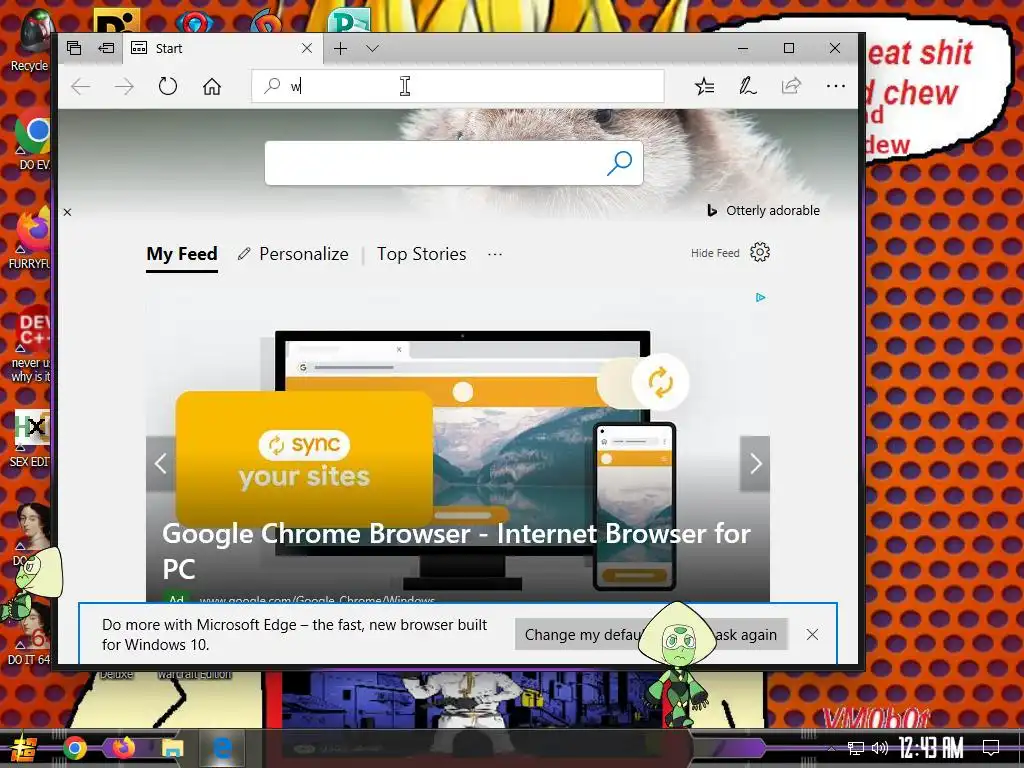Open the Google Chrome Browser ad headline

(456, 551)
